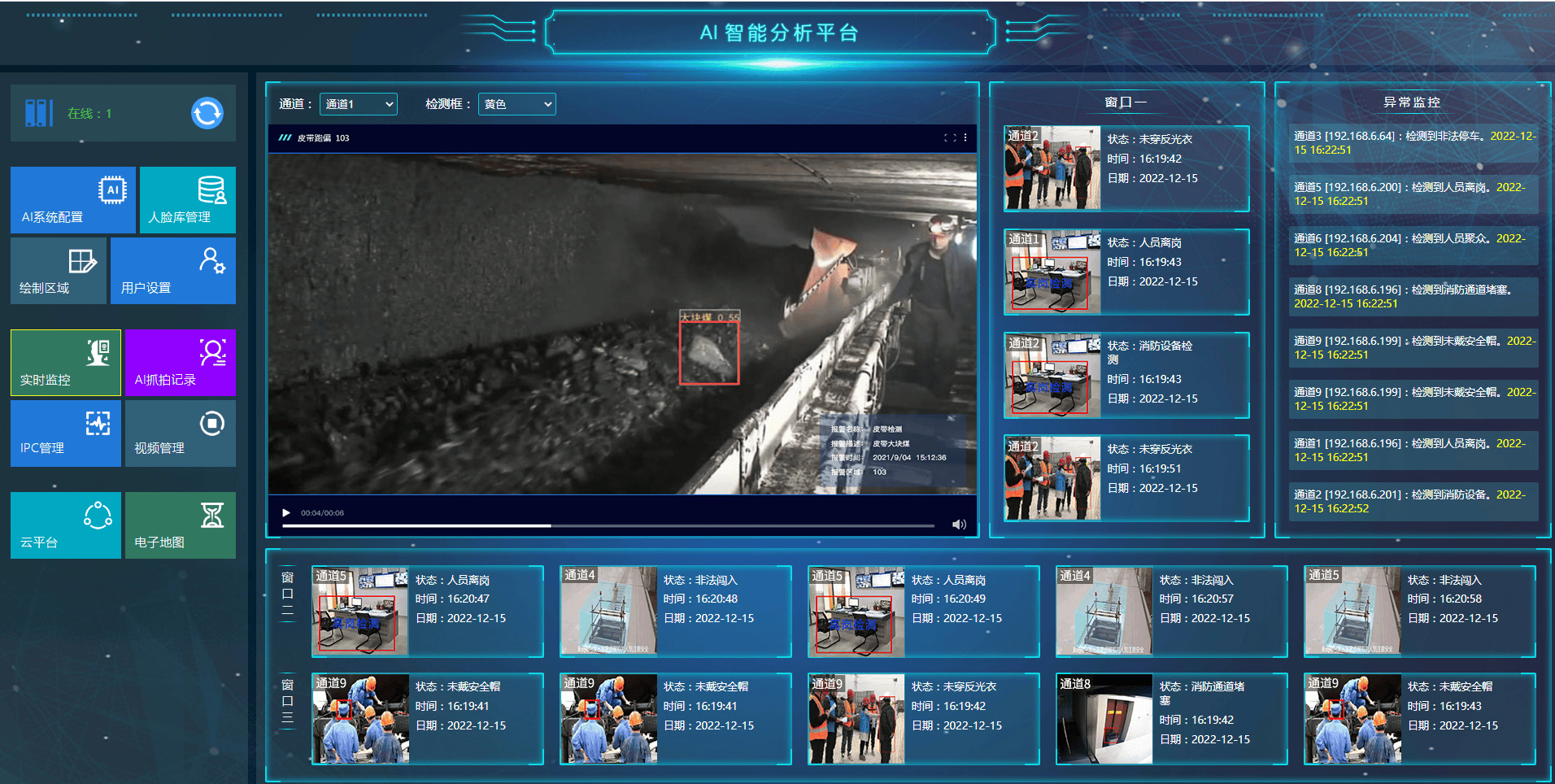The height and width of the screenshot is (784, 1555).
Task: Open the video three-dot options menu
Action: [965, 138]
